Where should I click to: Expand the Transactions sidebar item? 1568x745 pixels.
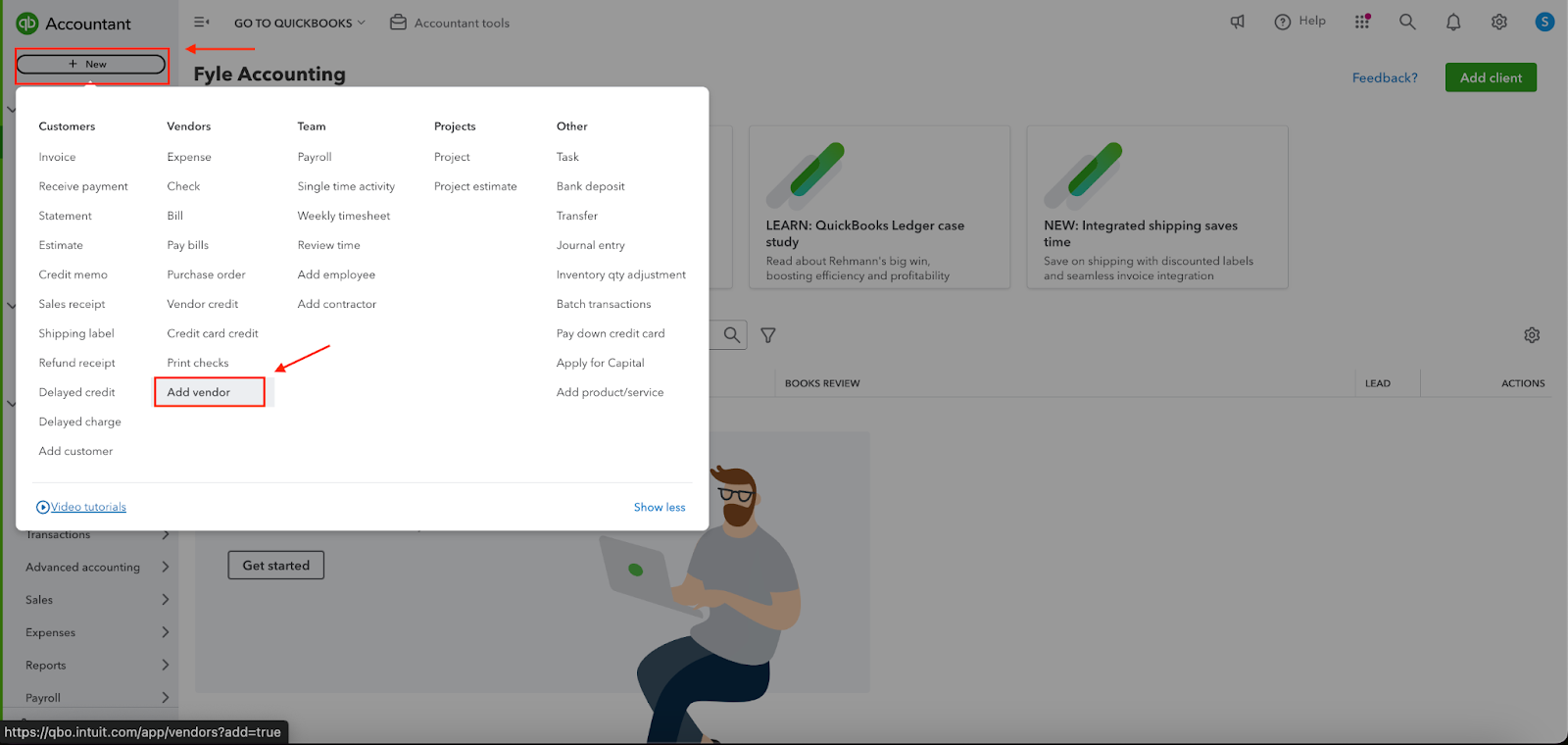click(96, 534)
